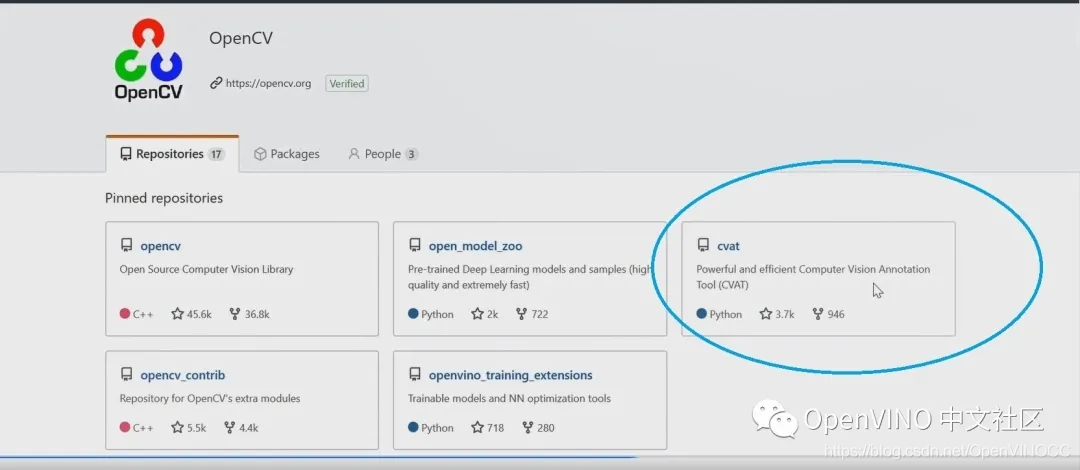Click the repo icon beside openvino_training_extensions
Viewport: 1080px width, 470px height.
415,375
